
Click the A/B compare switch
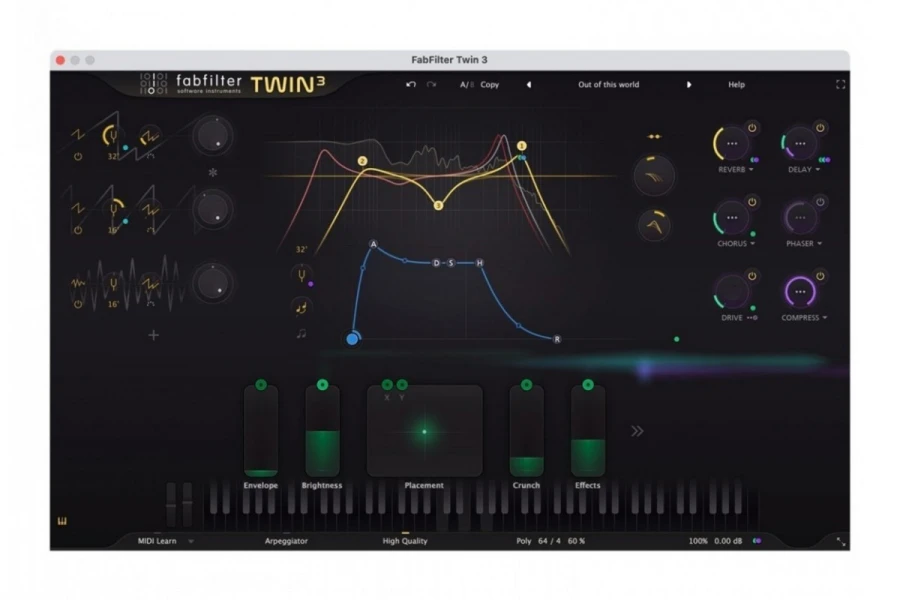click(x=467, y=84)
